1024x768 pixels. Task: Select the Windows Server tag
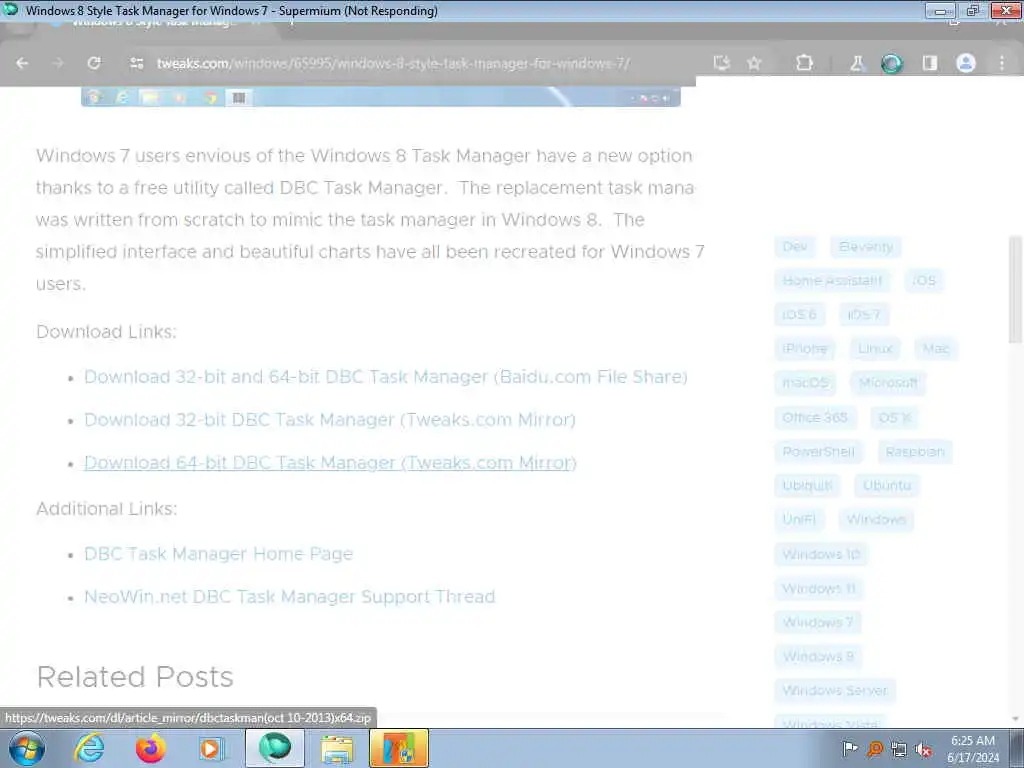coord(835,690)
